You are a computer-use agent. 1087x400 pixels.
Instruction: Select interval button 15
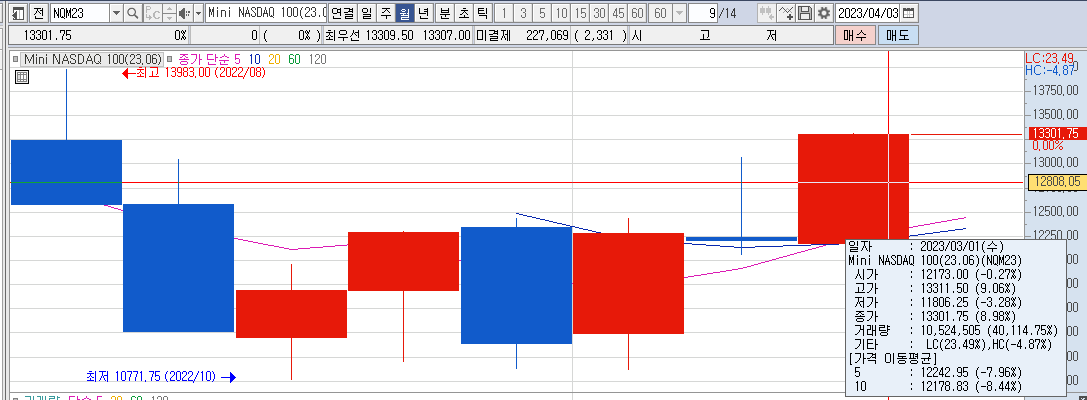[580, 13]
